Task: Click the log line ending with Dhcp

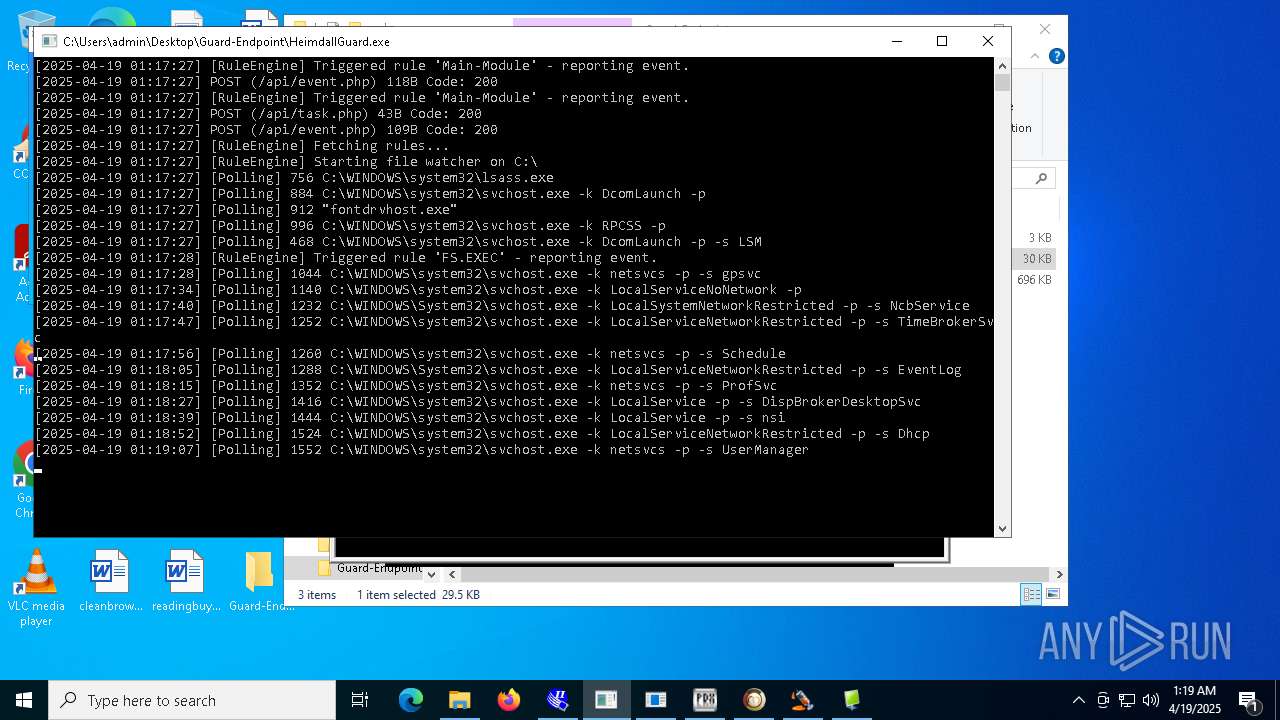Action: (x=482, y=433)
